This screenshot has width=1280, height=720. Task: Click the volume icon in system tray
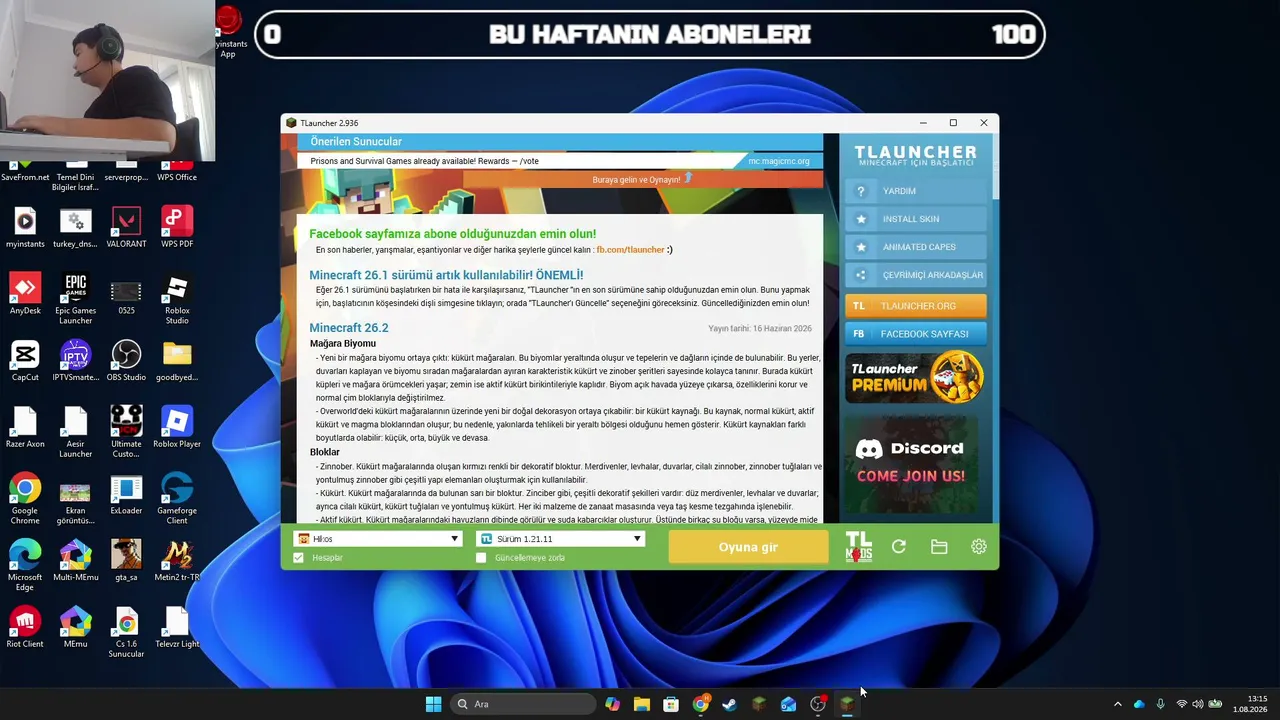coord(1198,704)
